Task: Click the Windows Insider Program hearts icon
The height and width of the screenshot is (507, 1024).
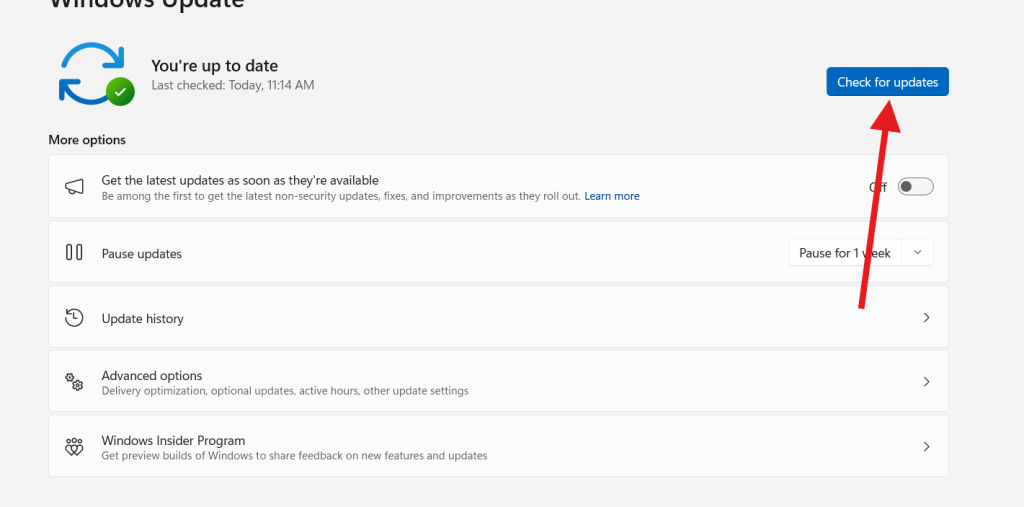Action: [x=74, y=447]
